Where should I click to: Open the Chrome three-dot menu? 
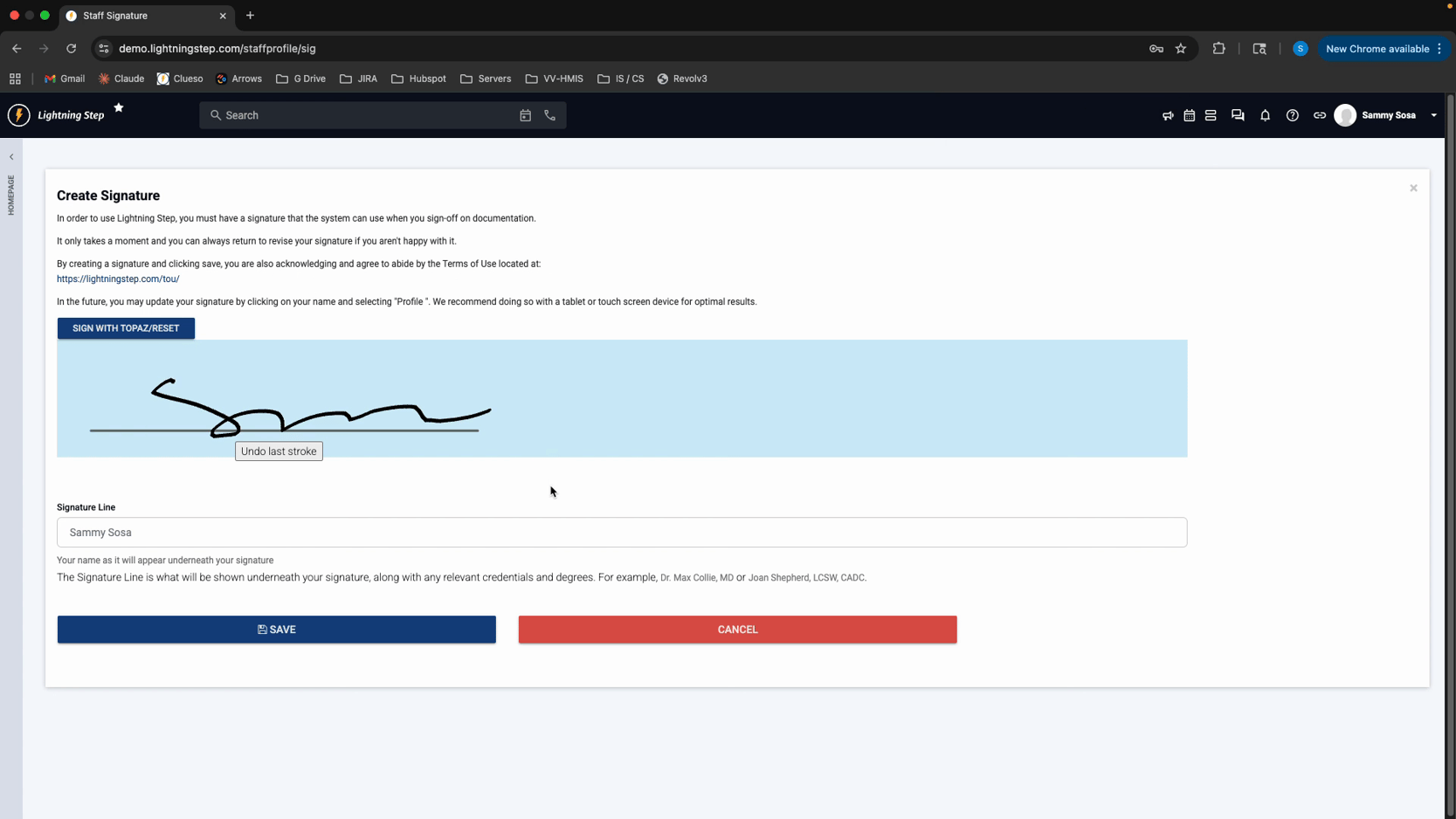coord(1439,49)
